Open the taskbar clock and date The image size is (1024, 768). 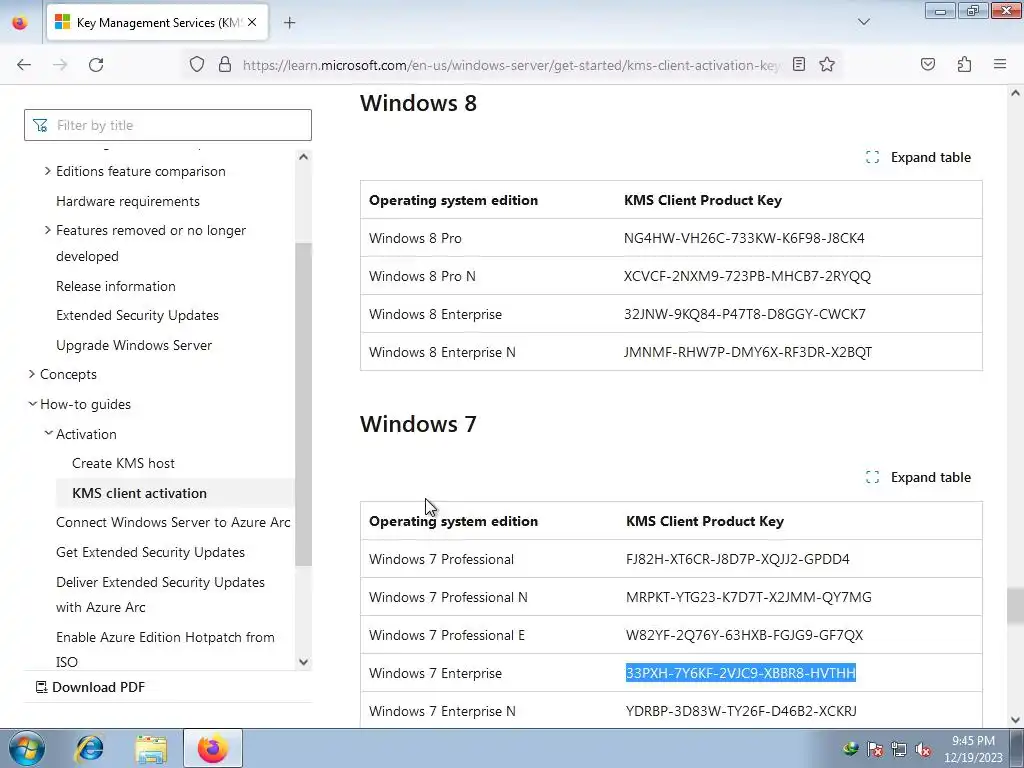click(973, 749)
